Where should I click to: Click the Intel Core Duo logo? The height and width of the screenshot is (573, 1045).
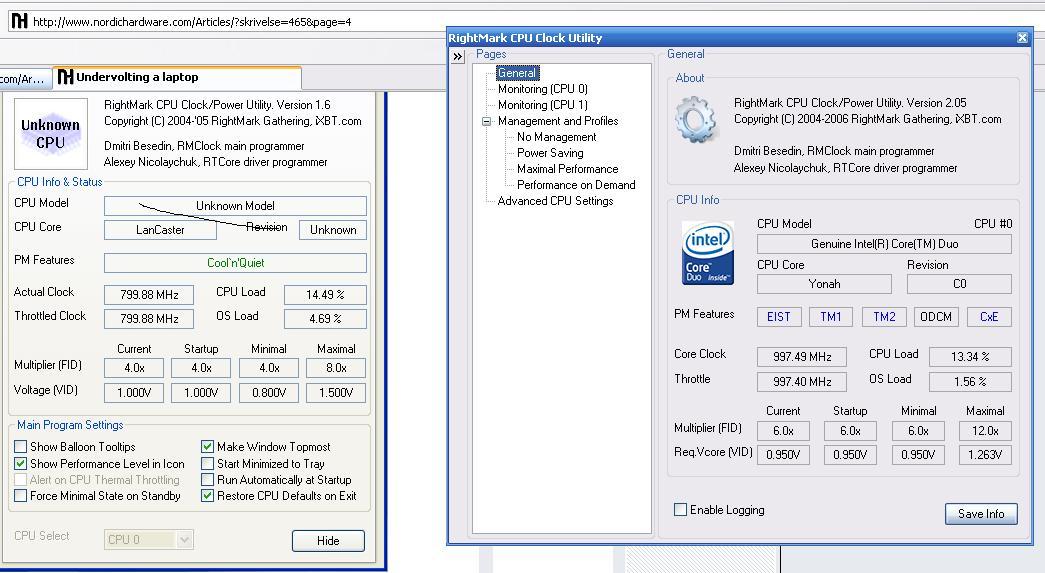coord(708,253)
